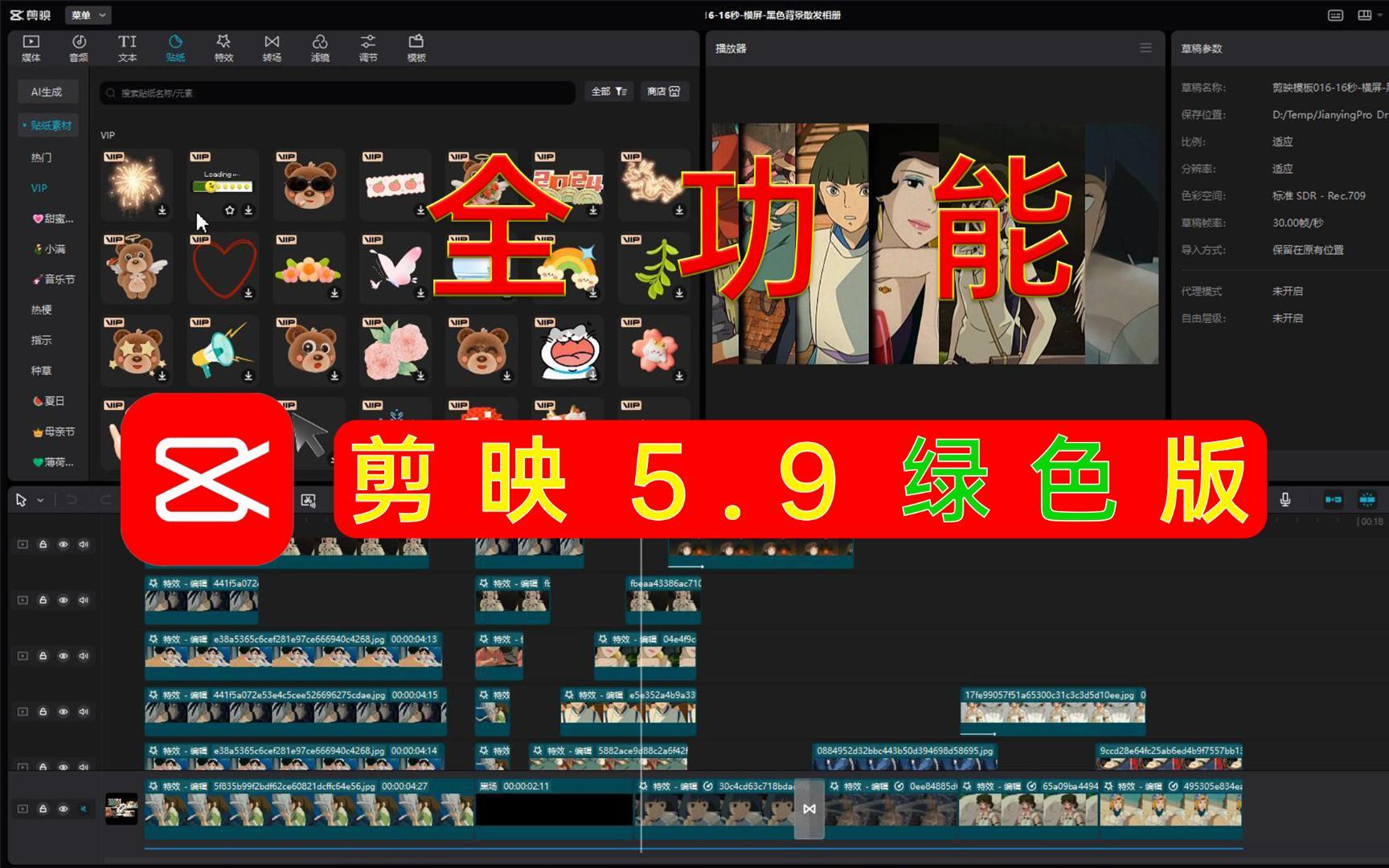This screenshot has width=1389, height=868.
Task: Hide the track with clip 441f5a072
Action: [x=64, y=600]
